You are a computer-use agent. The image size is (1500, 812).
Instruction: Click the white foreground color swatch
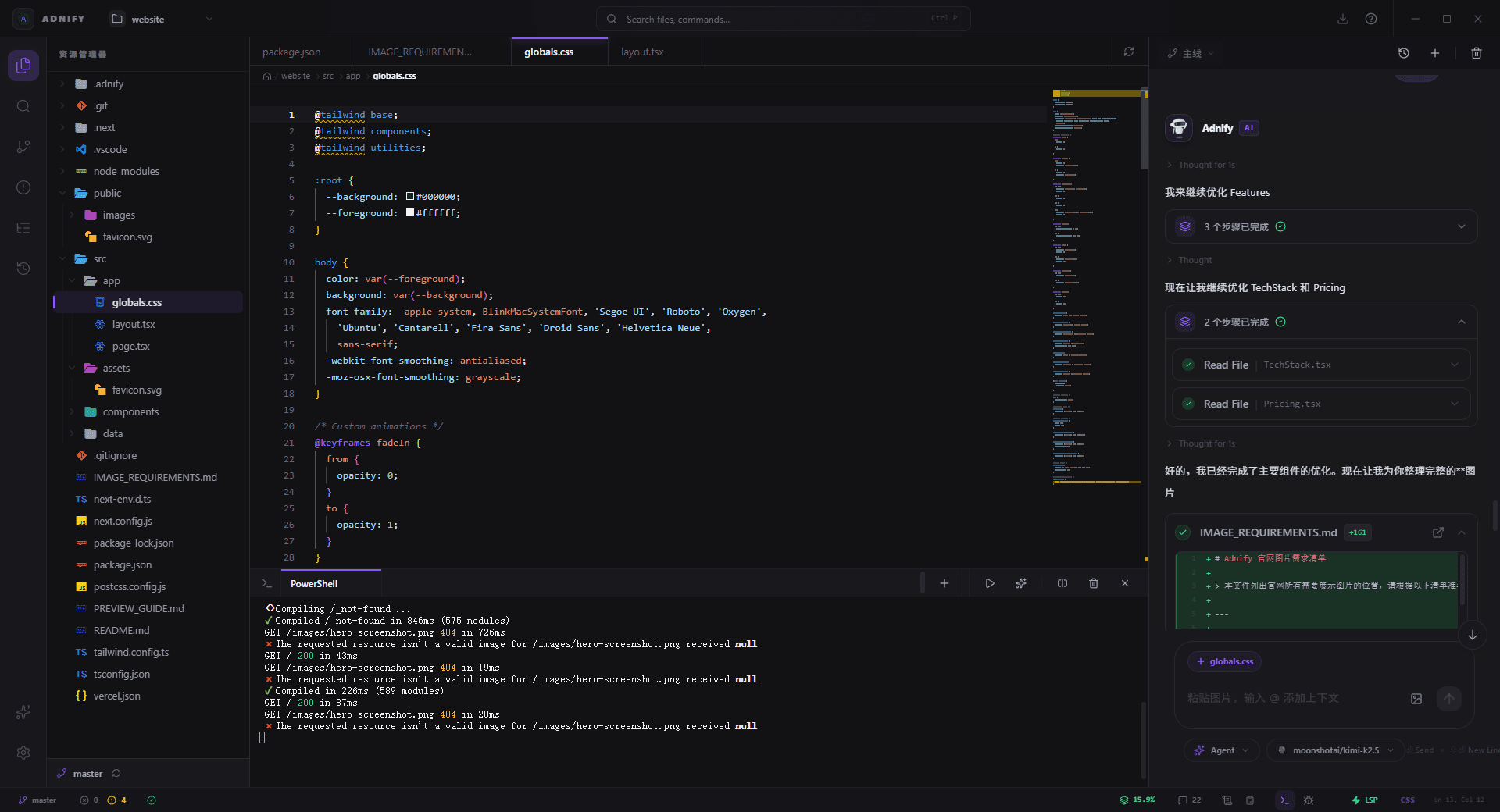tap(410, 213)
